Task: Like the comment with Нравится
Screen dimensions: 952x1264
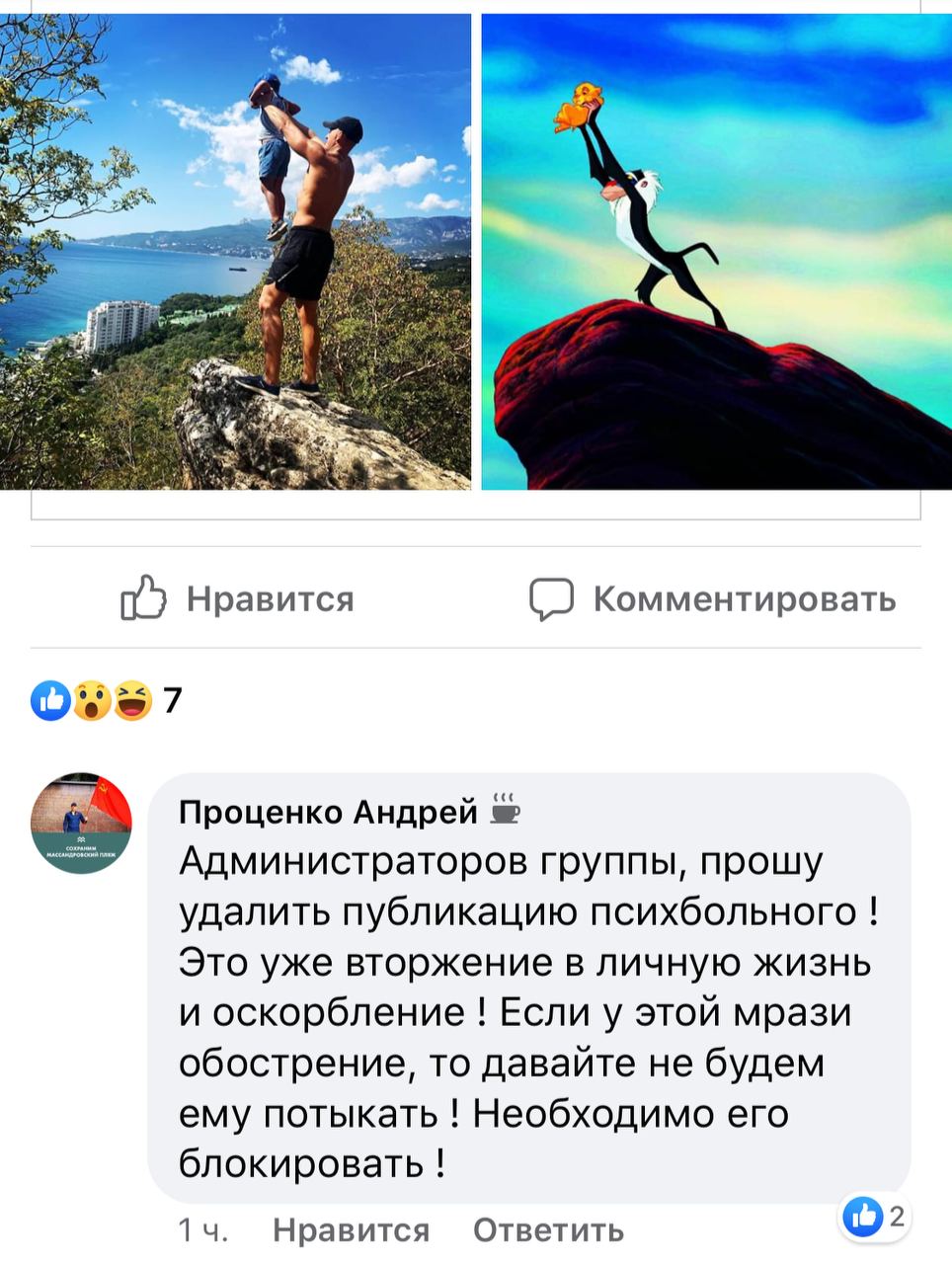Action: (351, 1230)
